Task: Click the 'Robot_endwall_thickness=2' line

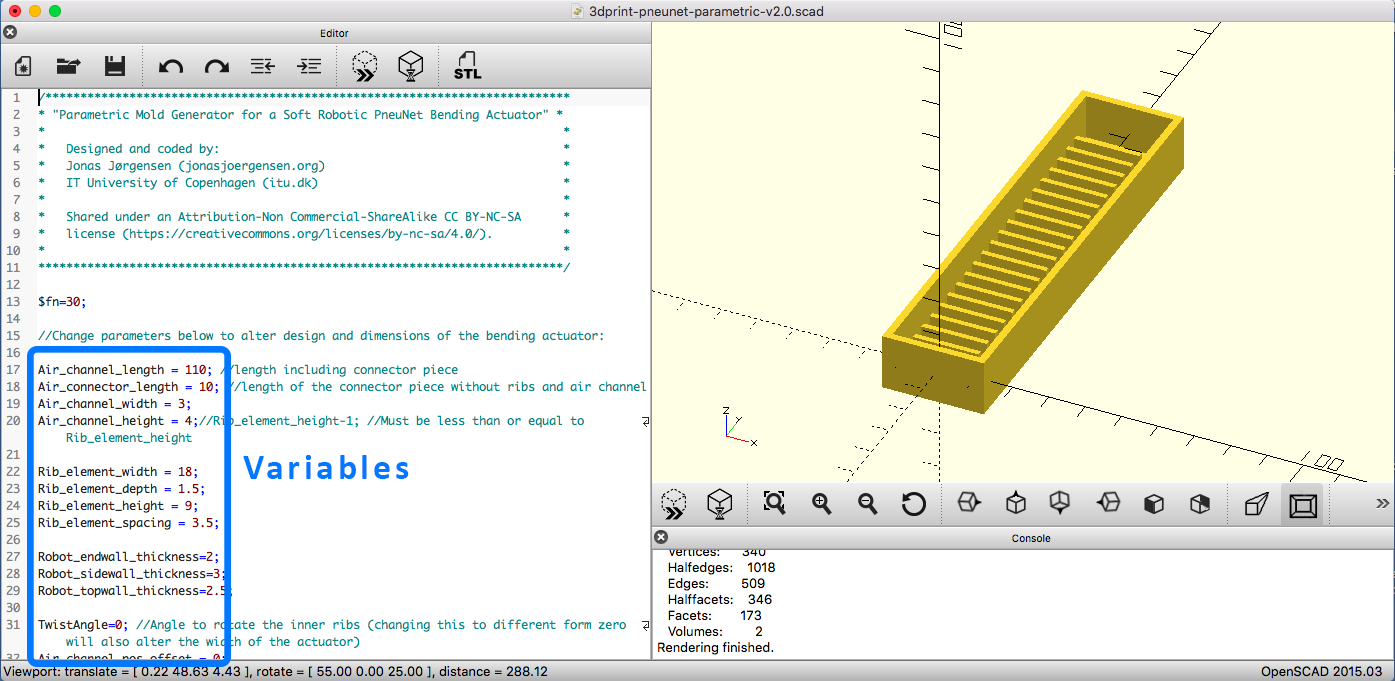Action: pos(128,556)
